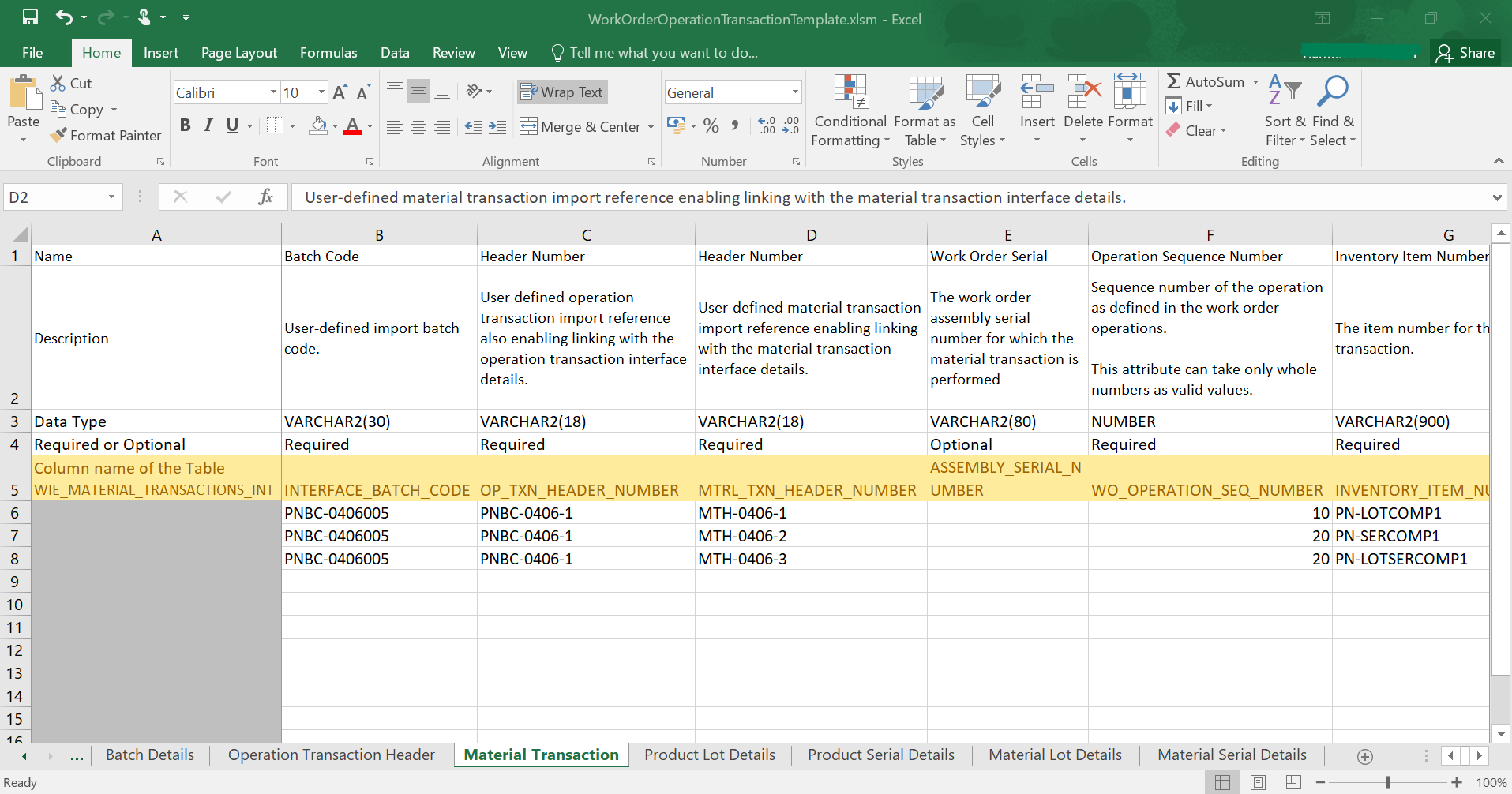Expand the formula bar chevron
1512x794 pixels.
click(x=1496, y=197)
